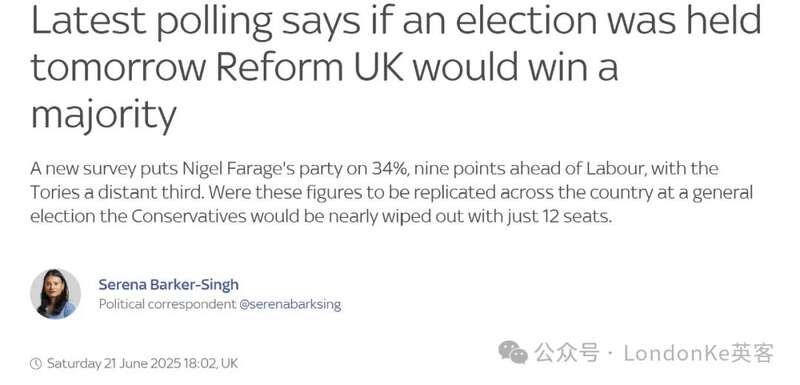Image resolution: width=800 pixels, height=385 pixels.
Task: Click 'tomorrow' in the headline's second line
Action: coord(120,68)
